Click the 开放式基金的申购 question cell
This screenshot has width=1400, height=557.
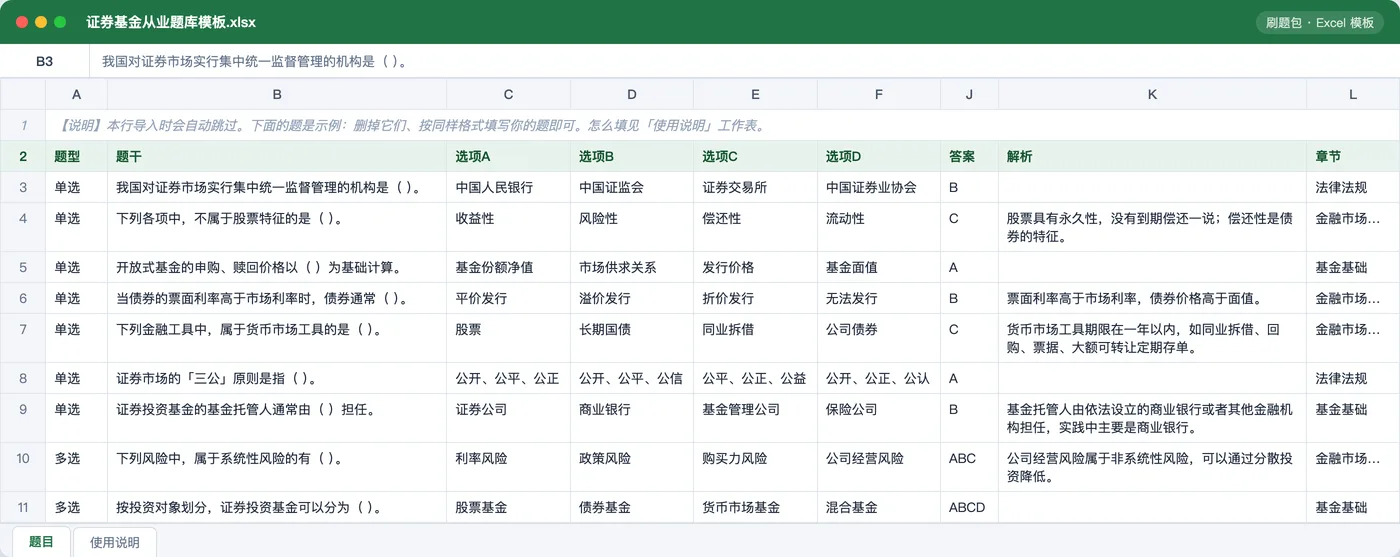tap(277, 267)
